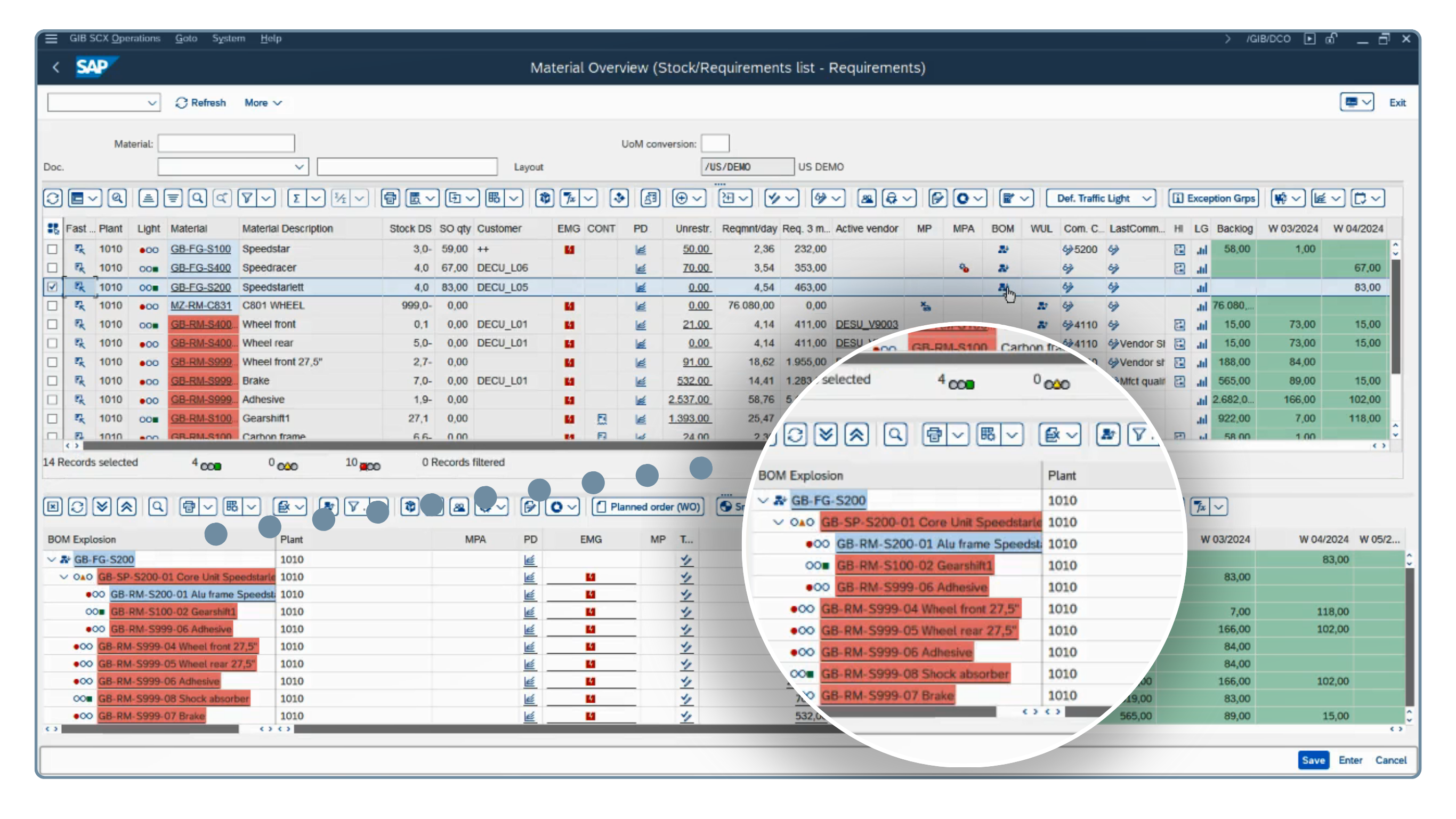Select the checkbox for MZ-RM-C831 C801 WHEEL

pos(52,306)
